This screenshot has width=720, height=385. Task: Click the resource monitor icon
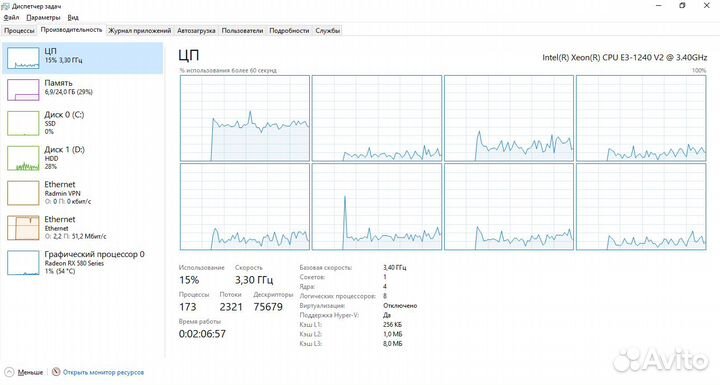[x=56, y=372]
